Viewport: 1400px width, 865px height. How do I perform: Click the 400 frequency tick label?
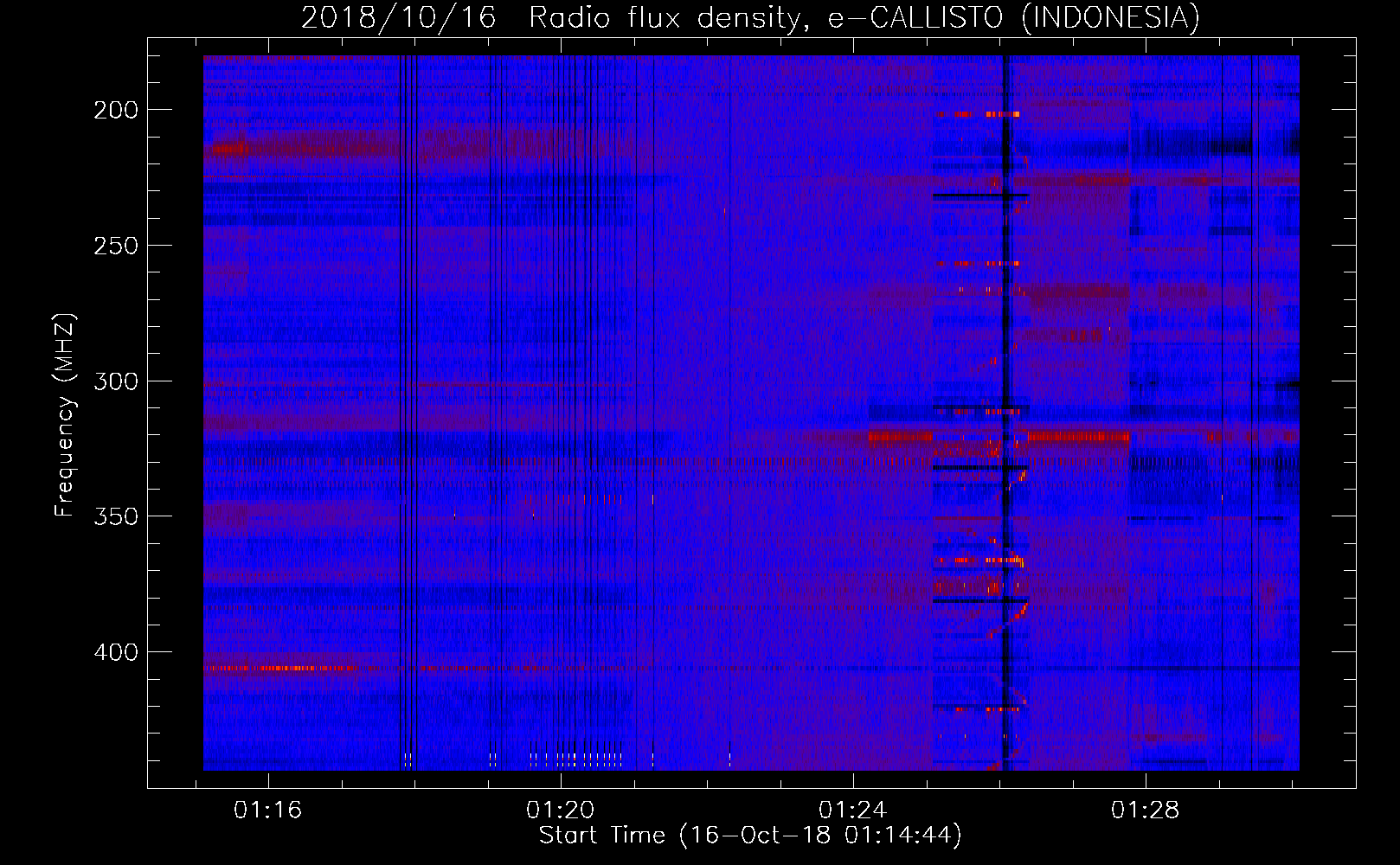coord(115,652)
